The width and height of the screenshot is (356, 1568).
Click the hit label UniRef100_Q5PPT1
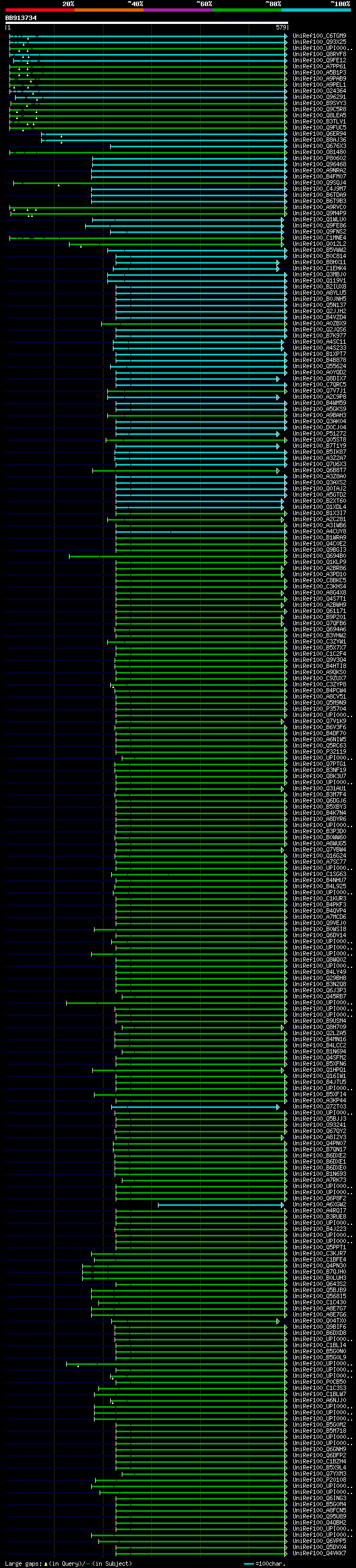click(x=319, y=1247)
